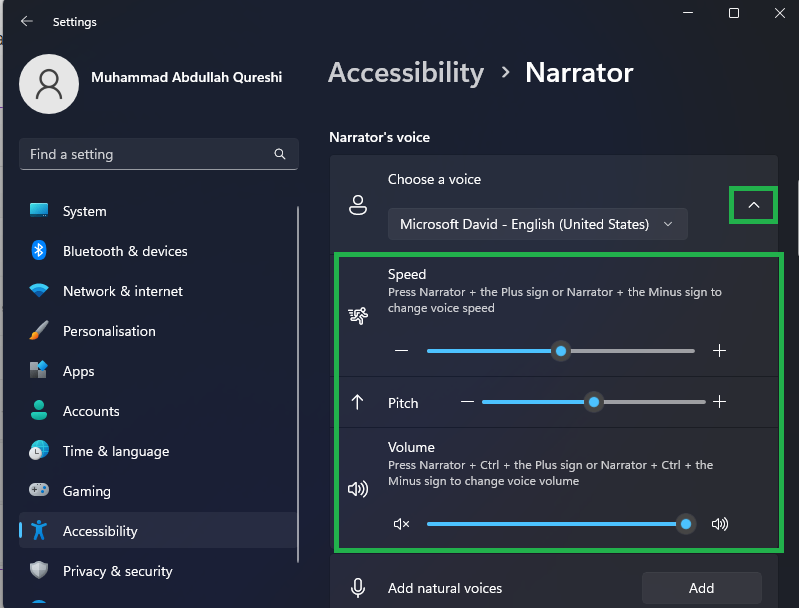This screenshot has height=608, width=799.
Task: Navigate to Accessibility breadcrumb link
Action: 405,73
